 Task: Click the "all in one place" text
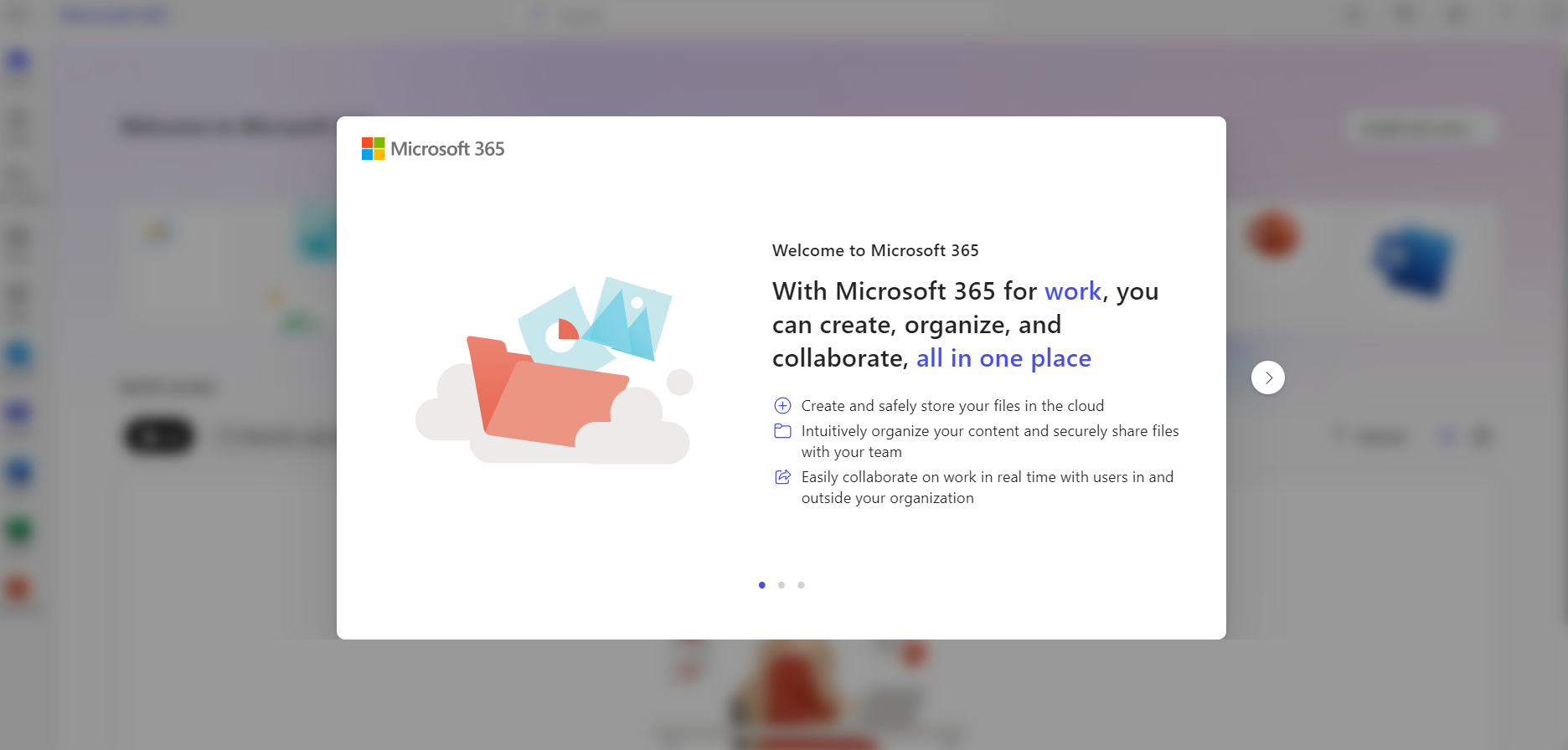(x=1003, y=358)
